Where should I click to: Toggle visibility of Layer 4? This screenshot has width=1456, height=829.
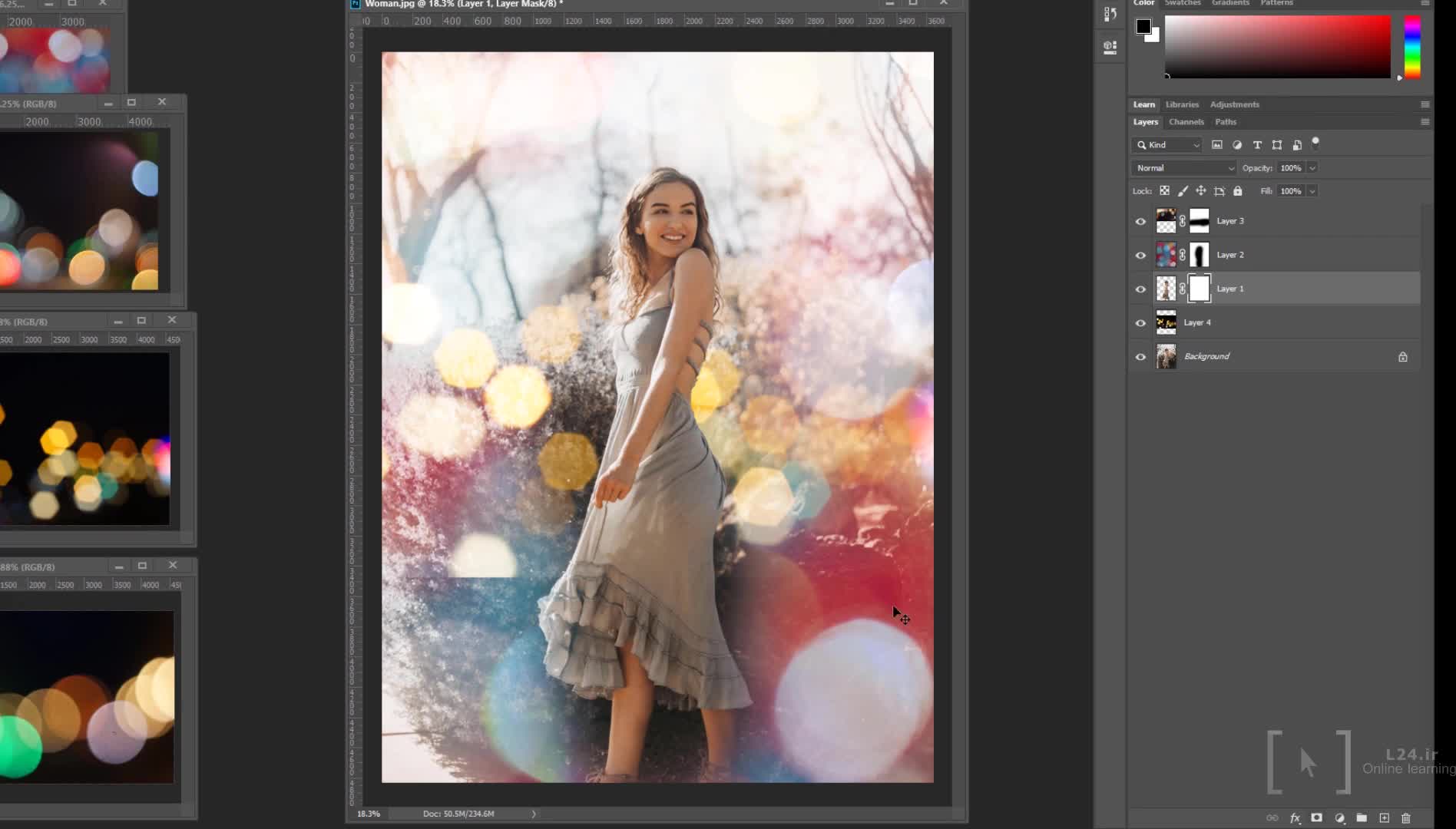[1140, 323]
